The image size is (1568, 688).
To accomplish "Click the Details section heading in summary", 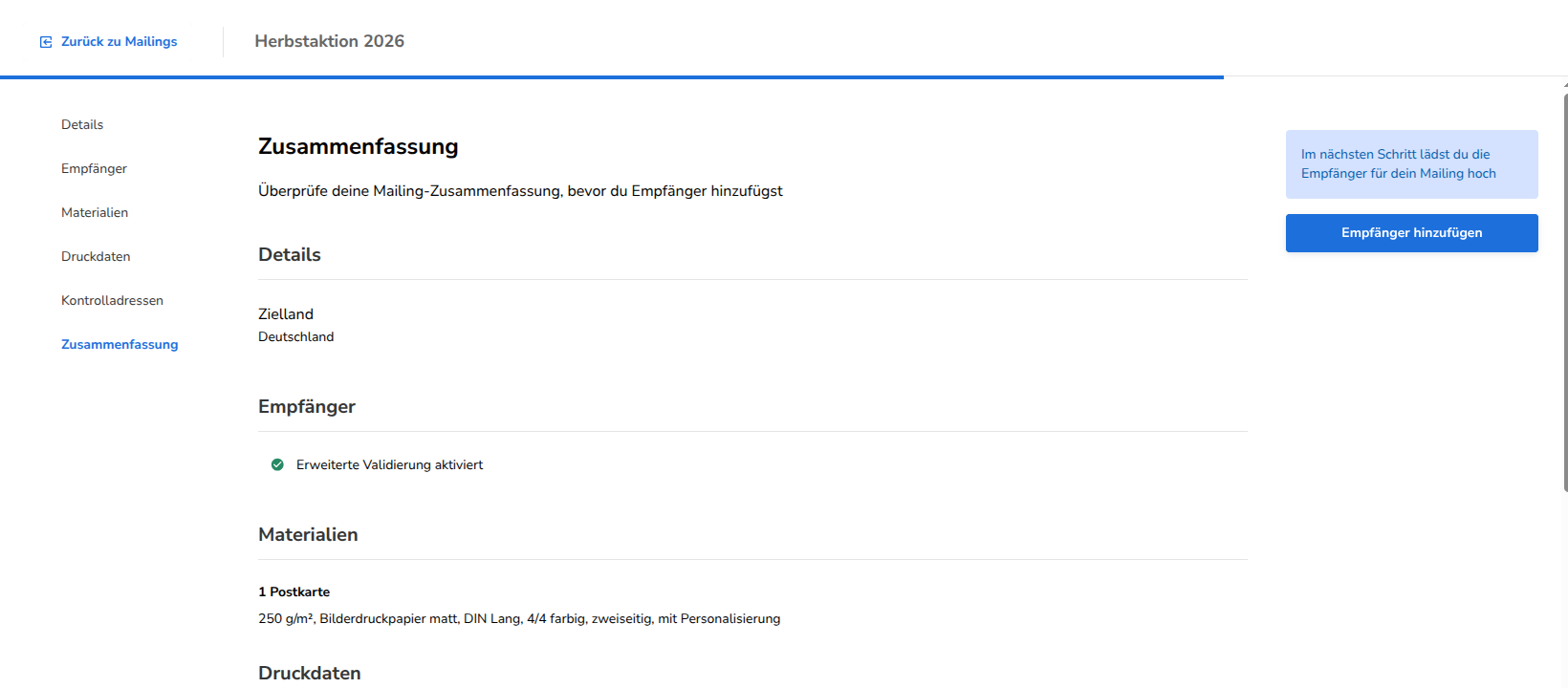I will click(x=290, y=254).
